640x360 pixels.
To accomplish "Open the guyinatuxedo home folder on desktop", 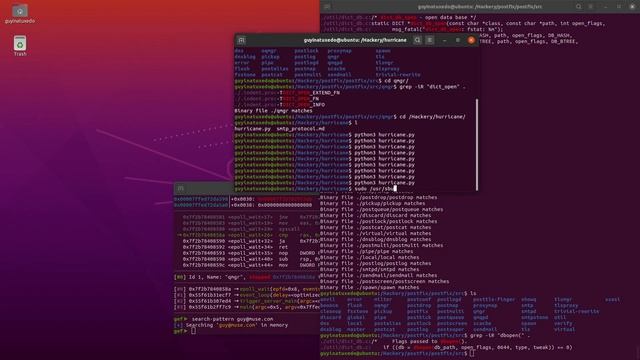I will [20, 13].
